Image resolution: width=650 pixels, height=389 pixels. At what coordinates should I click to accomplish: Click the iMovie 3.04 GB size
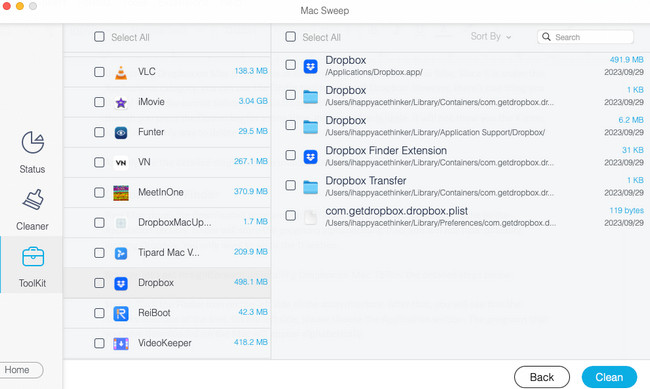click(253, 101)
